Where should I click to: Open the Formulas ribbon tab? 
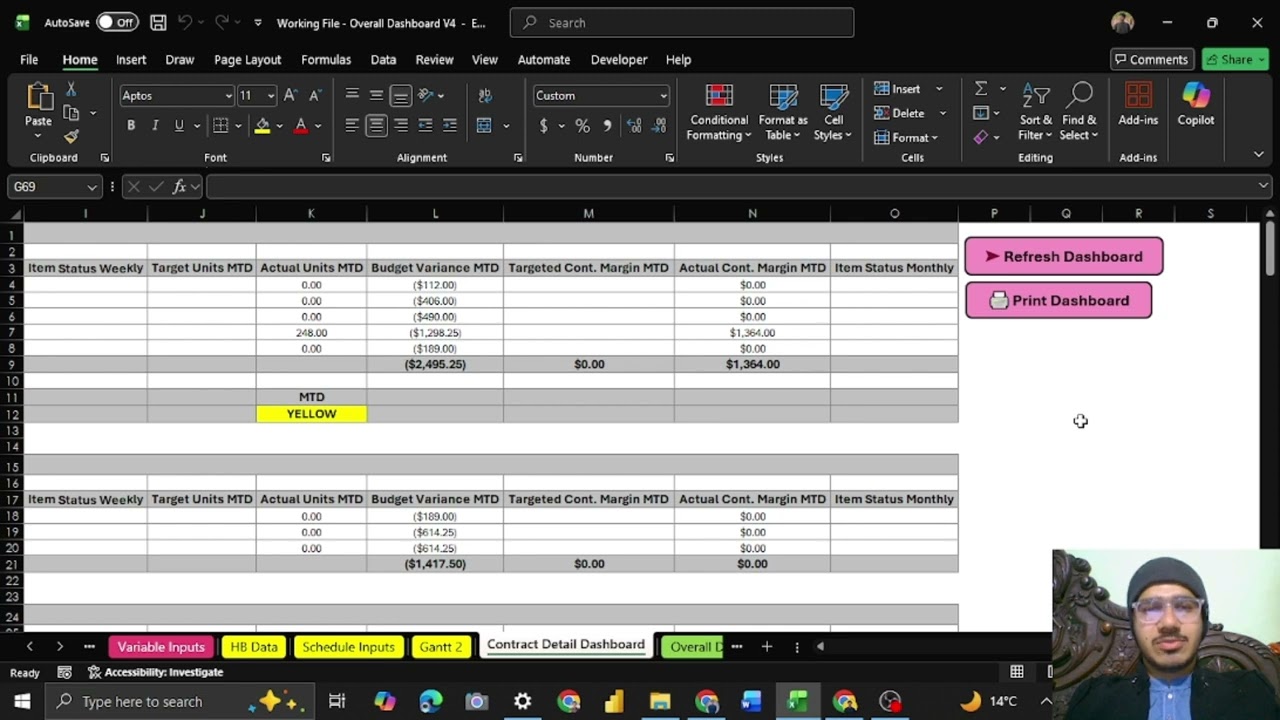coord(326,59)
